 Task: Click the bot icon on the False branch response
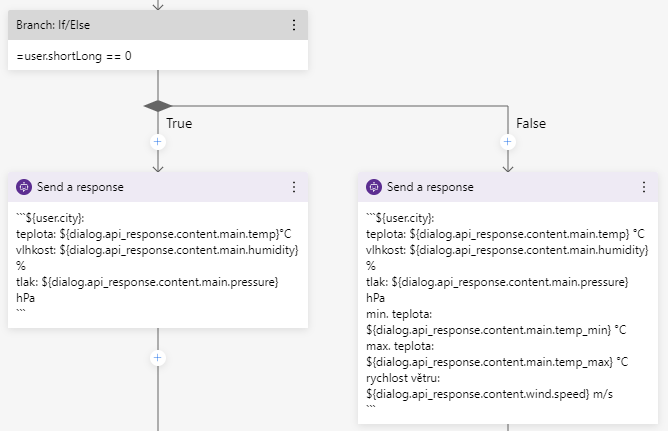374,187
